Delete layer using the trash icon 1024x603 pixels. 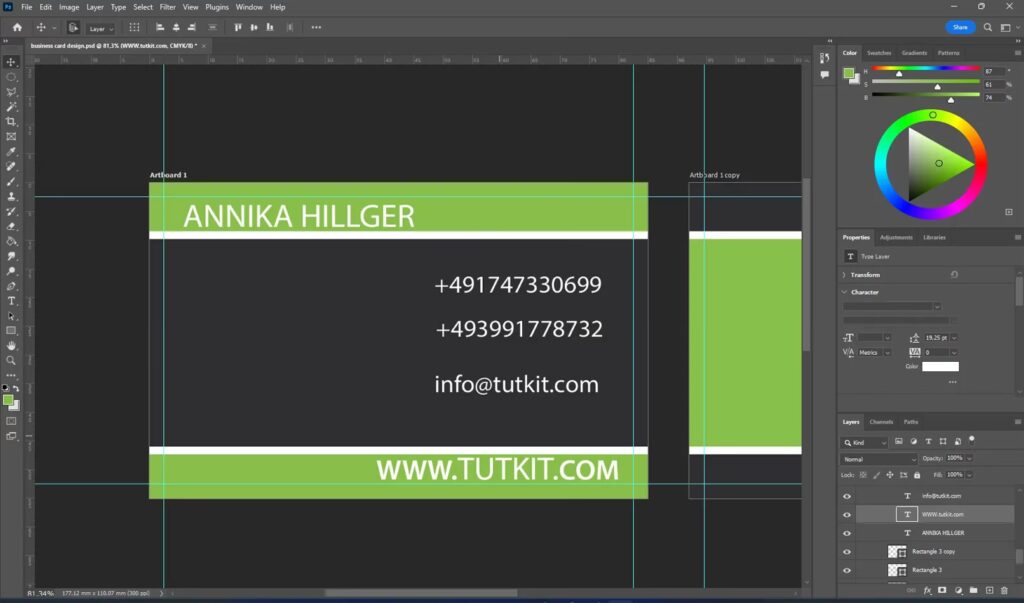[1005, 590]
